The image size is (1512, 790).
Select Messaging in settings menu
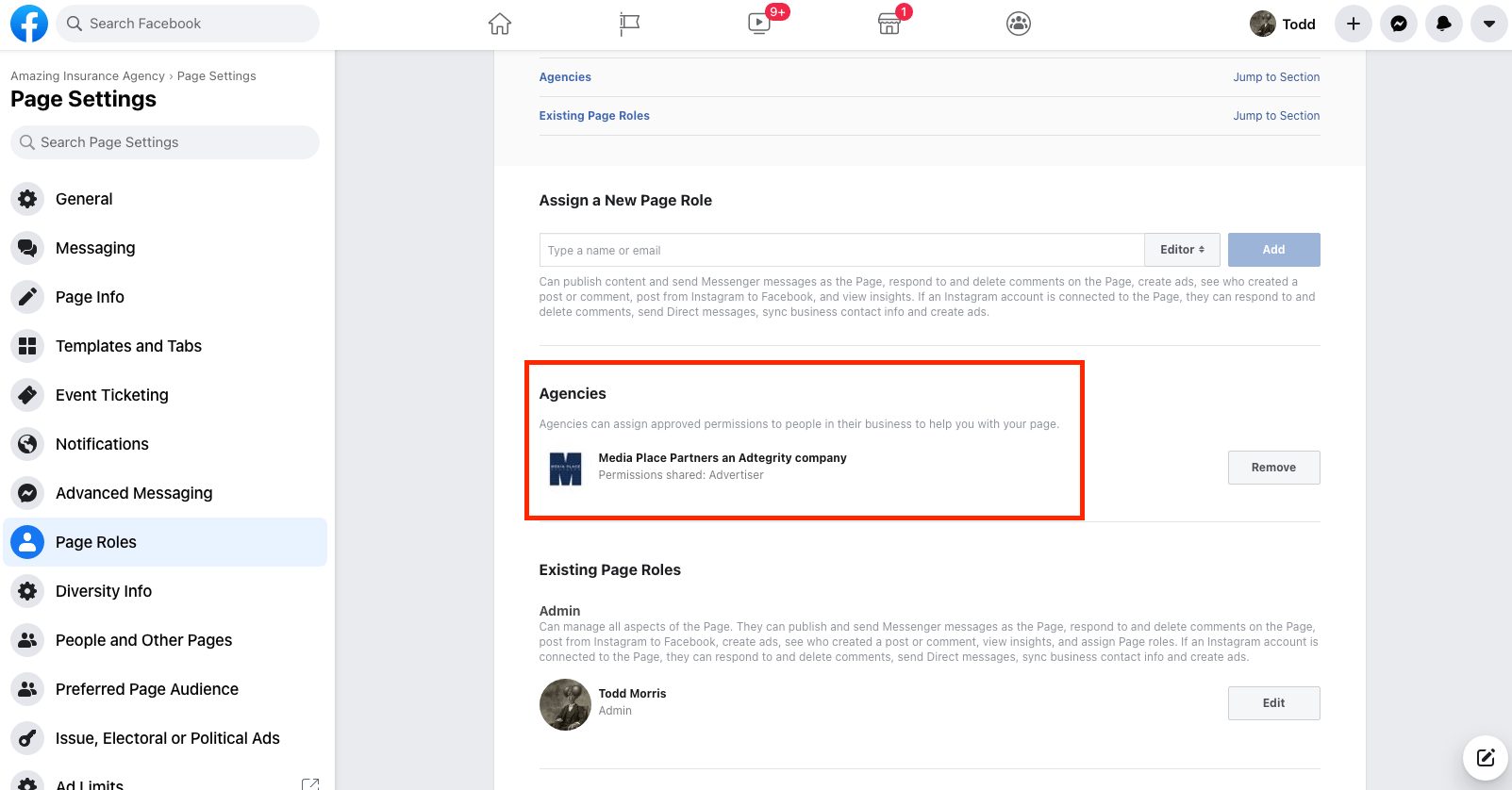(165, 248)
